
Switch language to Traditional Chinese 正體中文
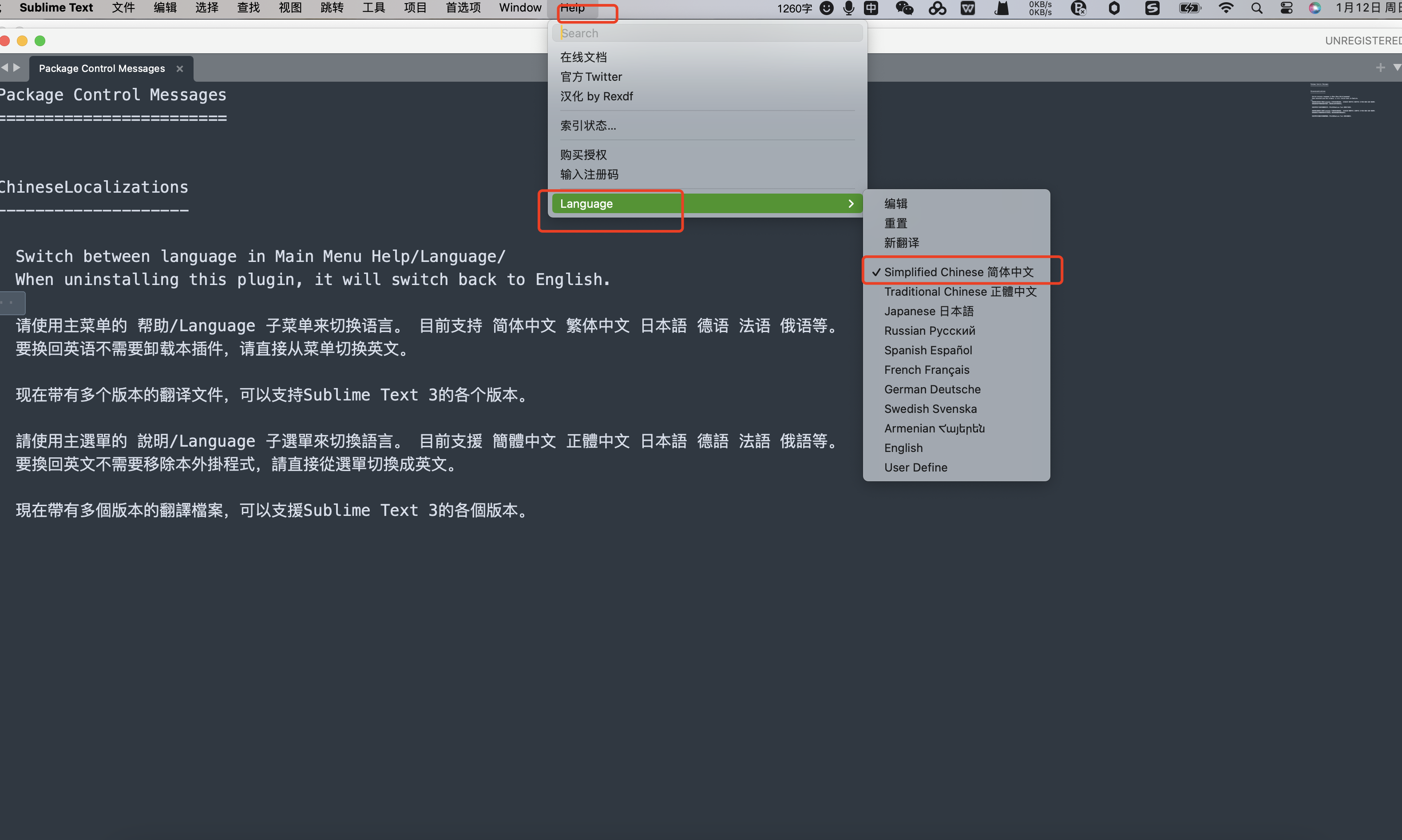[x=960, y=292]
